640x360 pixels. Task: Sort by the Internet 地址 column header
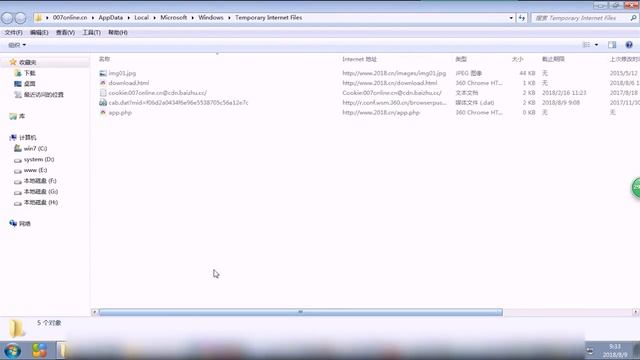click(359, 59)
